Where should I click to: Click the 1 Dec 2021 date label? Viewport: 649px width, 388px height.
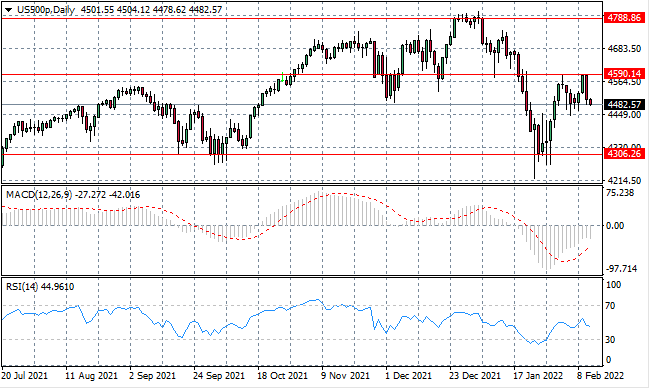click(x=409, y=376)
